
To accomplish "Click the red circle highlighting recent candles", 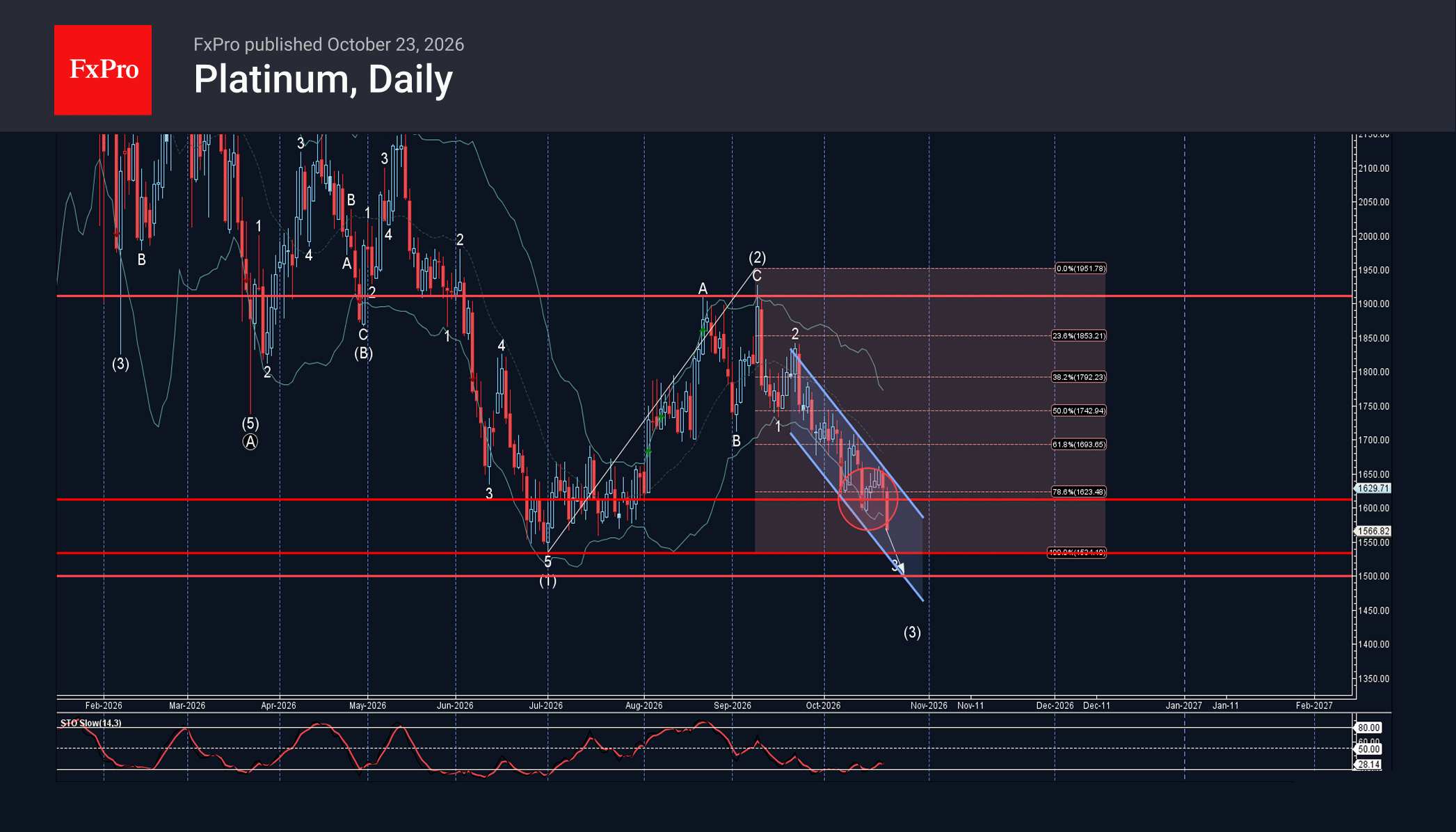I will click(868, 499).
